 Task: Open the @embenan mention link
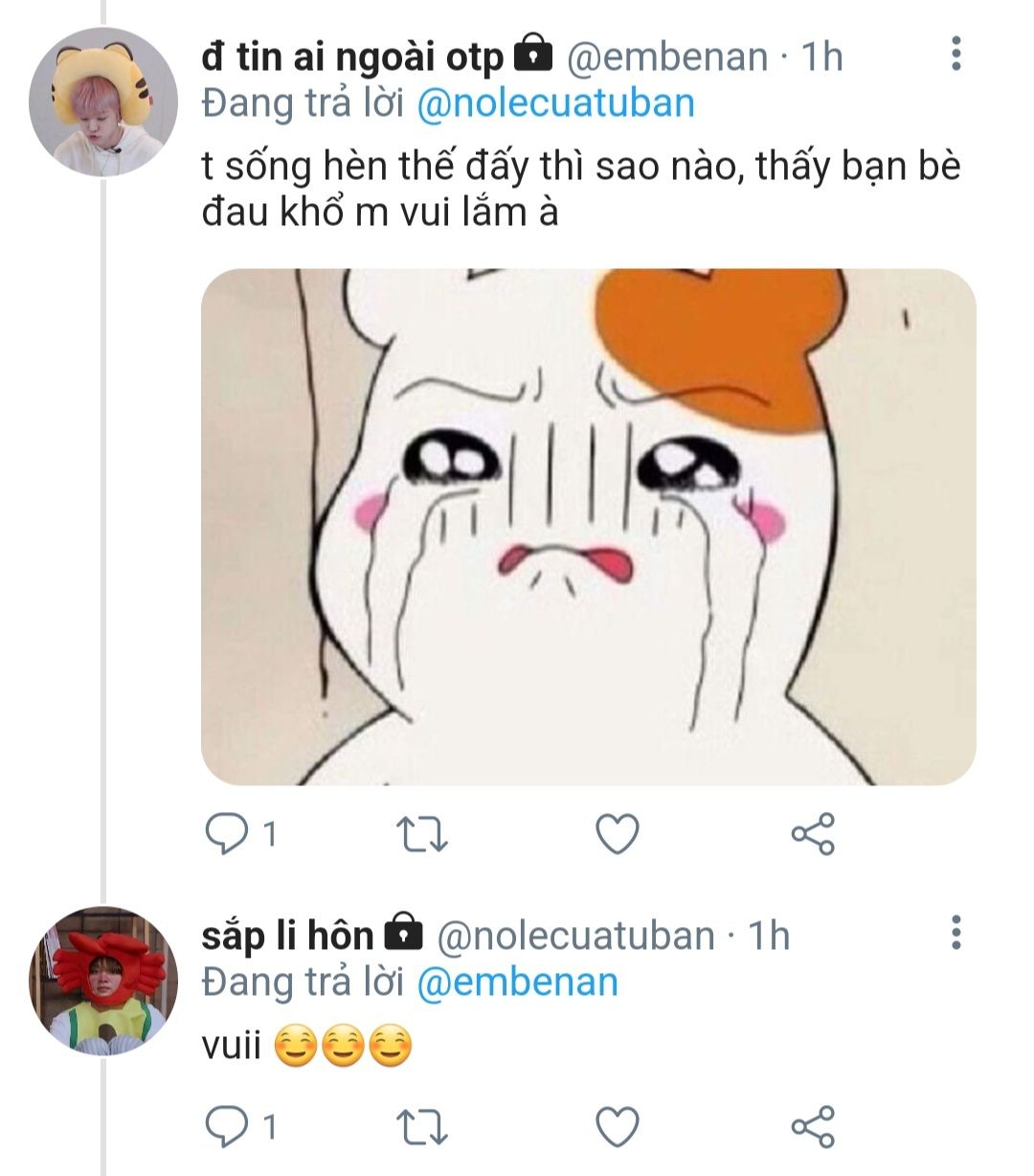[x=517, y=983]
